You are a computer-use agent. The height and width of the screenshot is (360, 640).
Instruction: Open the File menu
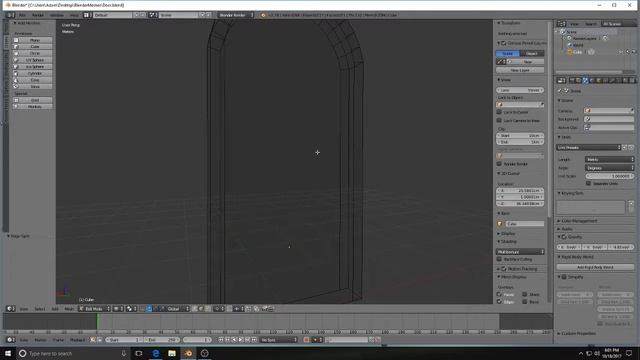(x=22, y=15)
